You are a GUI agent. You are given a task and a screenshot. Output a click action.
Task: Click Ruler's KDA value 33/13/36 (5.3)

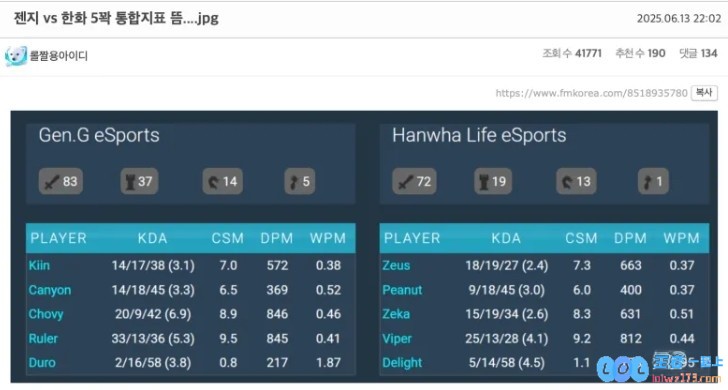(x=153, y=338)
